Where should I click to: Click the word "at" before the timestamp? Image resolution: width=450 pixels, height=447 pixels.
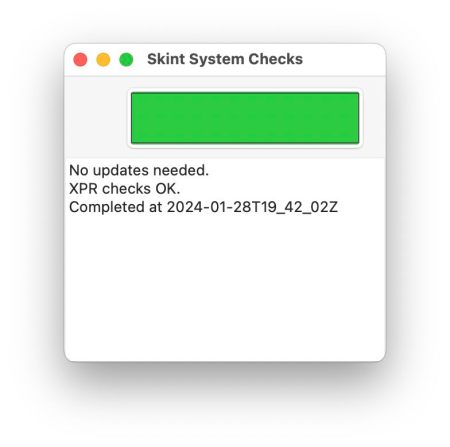coord(156,207)
